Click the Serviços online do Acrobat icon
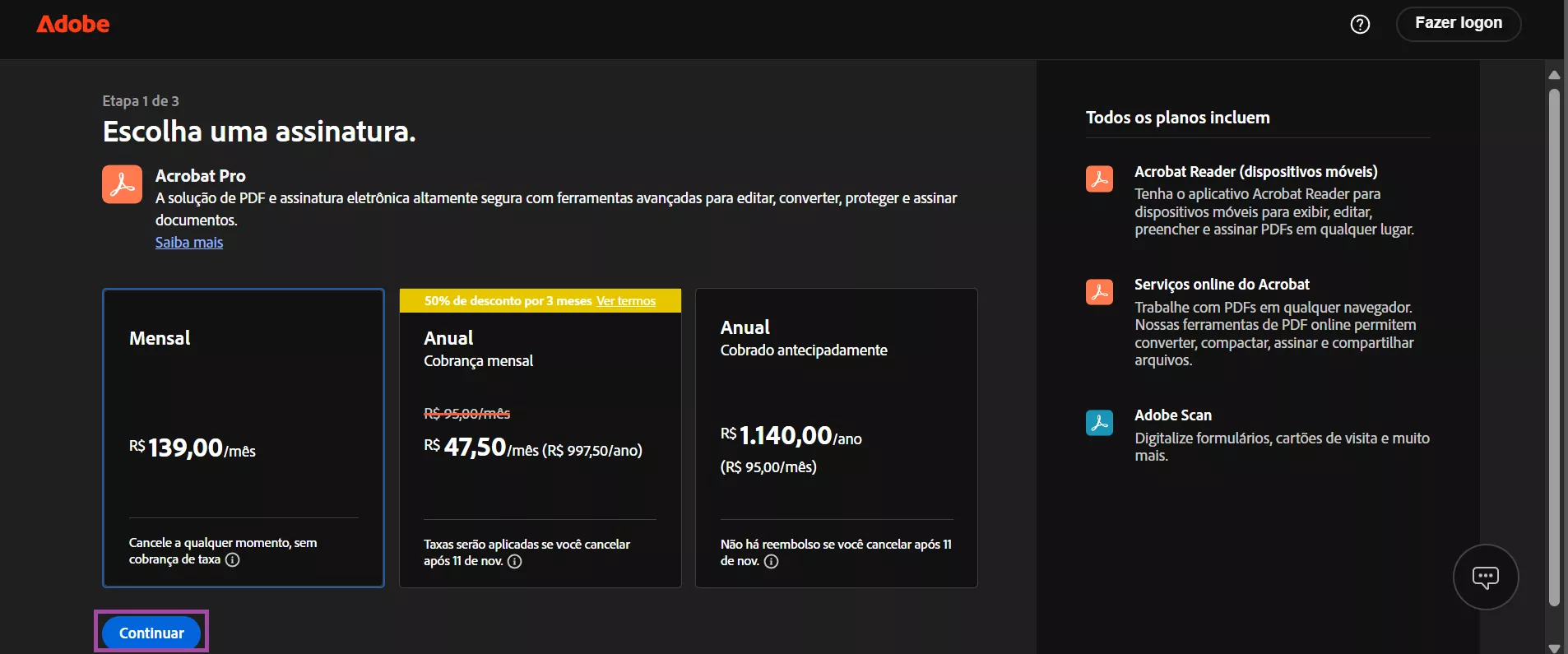 (x=1099, y=291)
